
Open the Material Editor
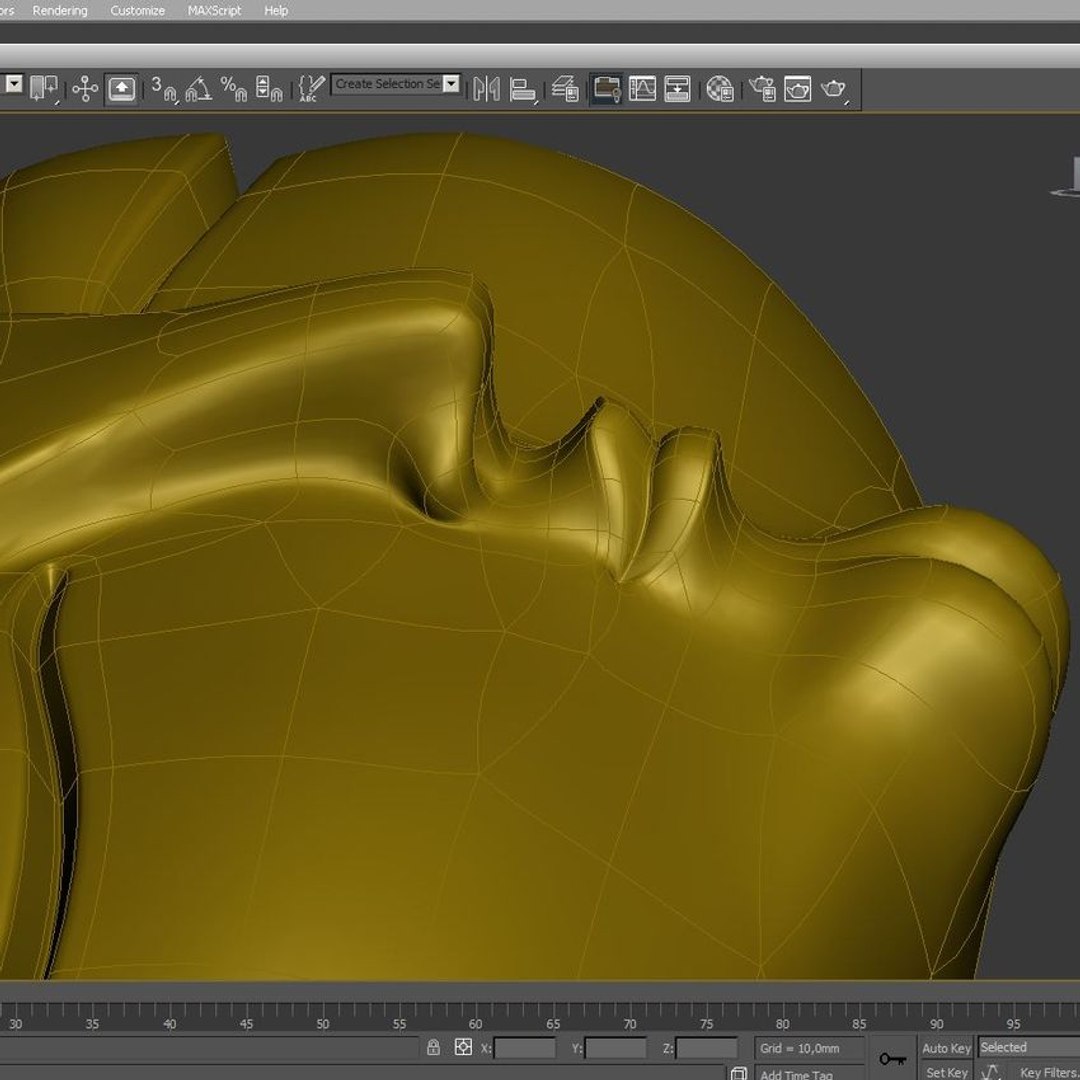pos(720,89)
